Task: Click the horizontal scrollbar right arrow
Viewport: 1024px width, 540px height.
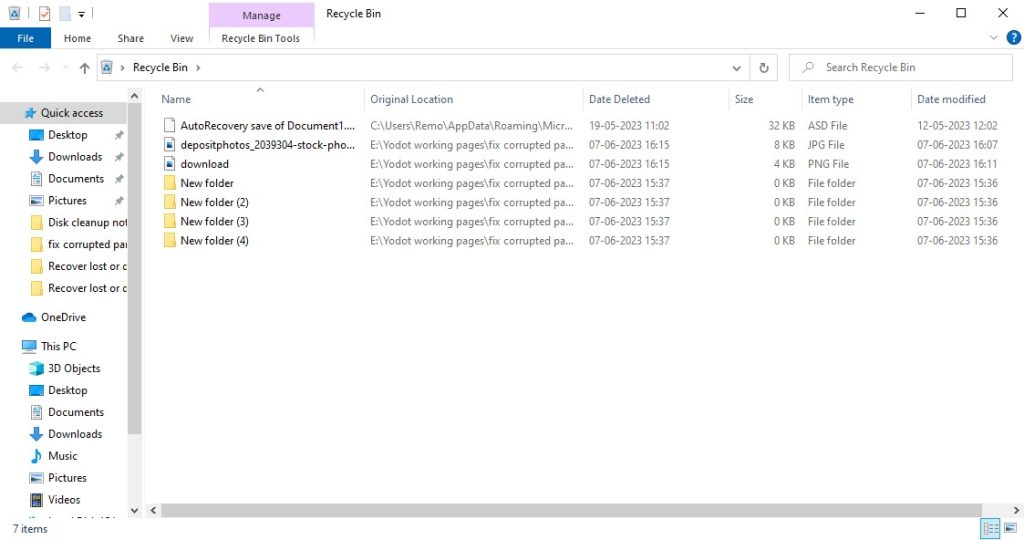Action: coord(1016,510)
